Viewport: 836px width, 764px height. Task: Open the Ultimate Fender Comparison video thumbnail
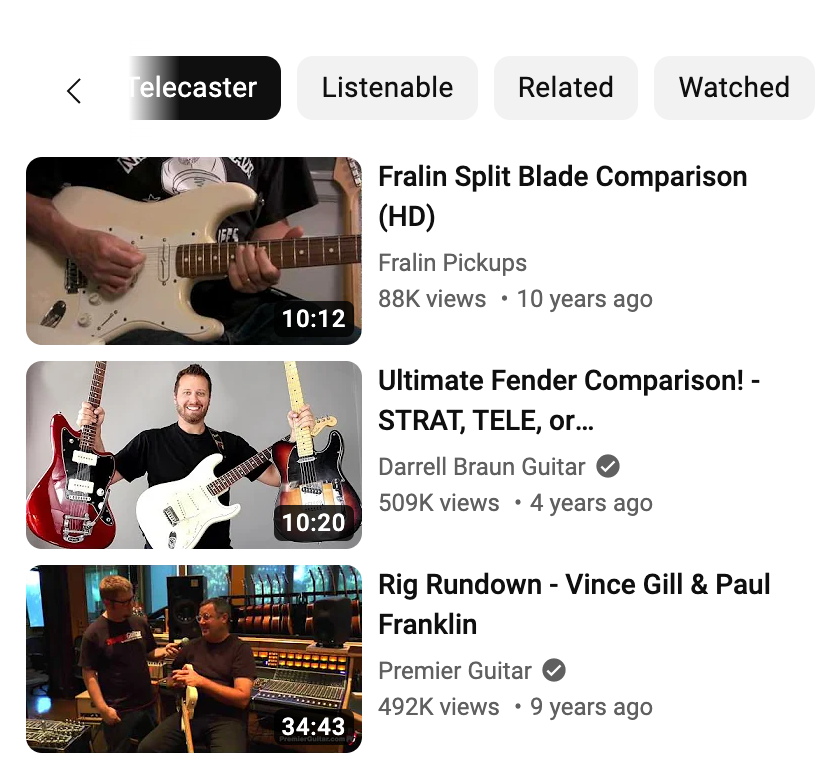194,455
